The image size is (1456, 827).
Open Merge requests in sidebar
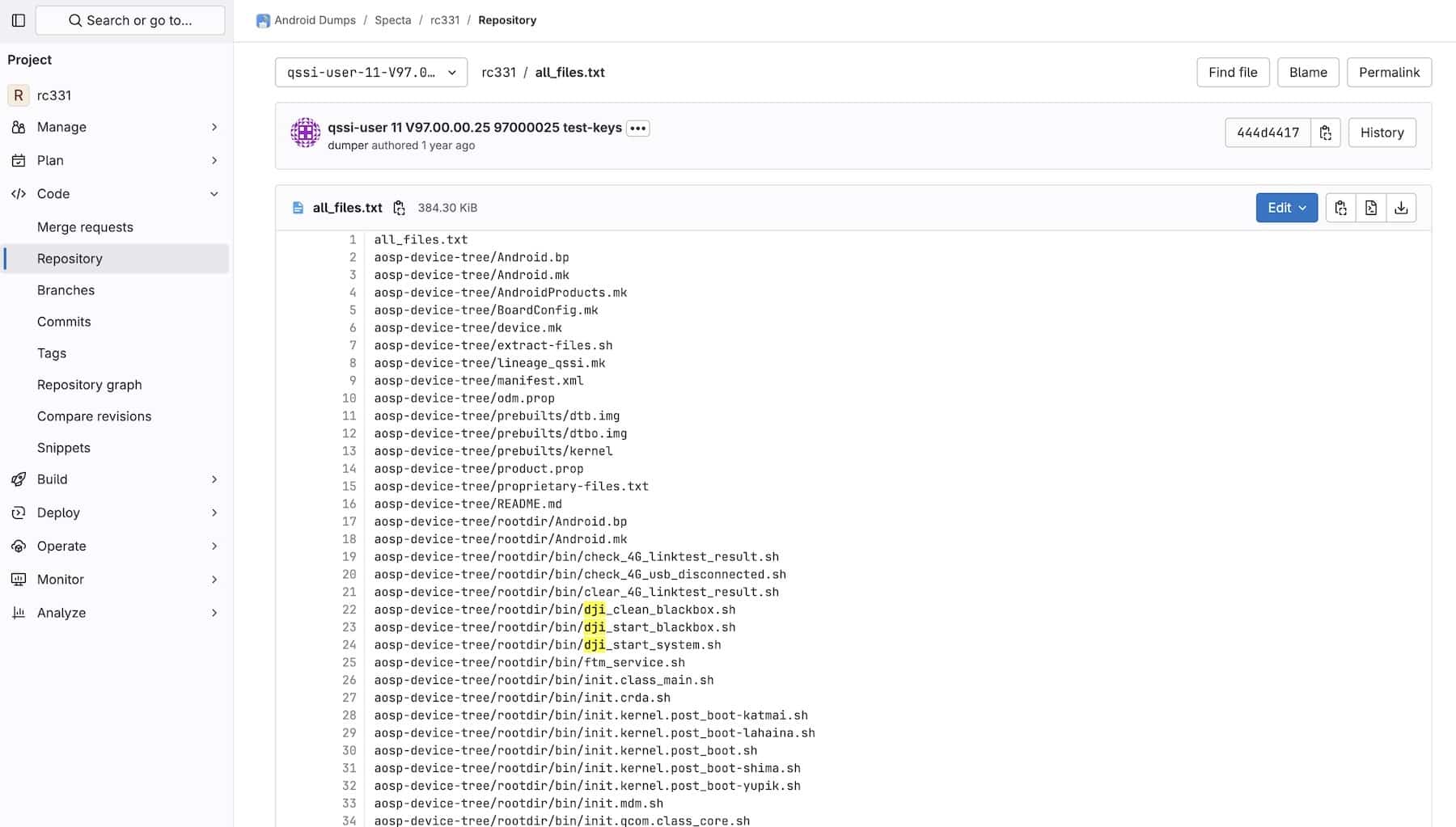pyautogui.click(x=85, y=227)
